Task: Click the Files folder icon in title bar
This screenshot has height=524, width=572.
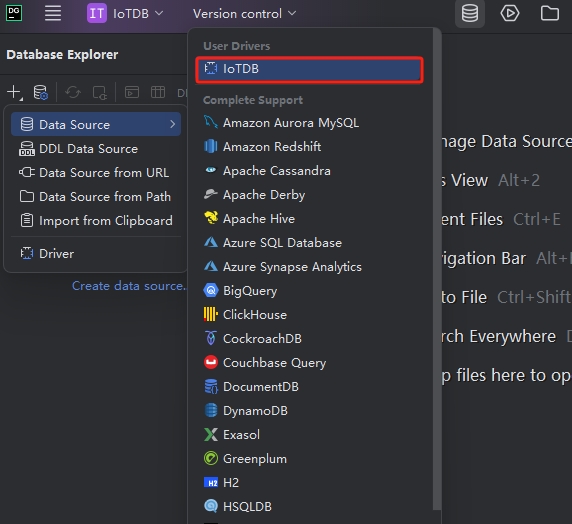Action: pos(550,14)
